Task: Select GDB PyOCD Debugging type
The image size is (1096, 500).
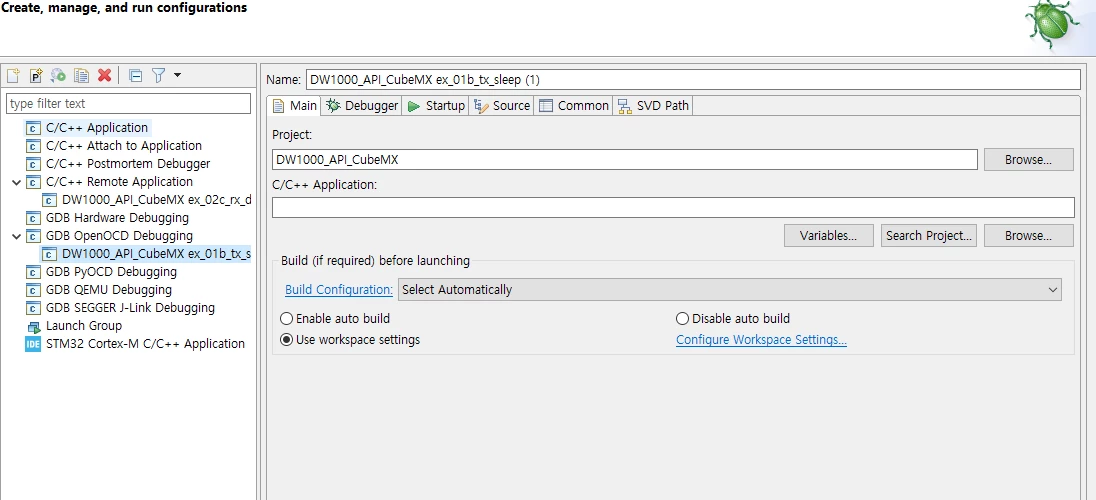Action: [x=111, y=271]
